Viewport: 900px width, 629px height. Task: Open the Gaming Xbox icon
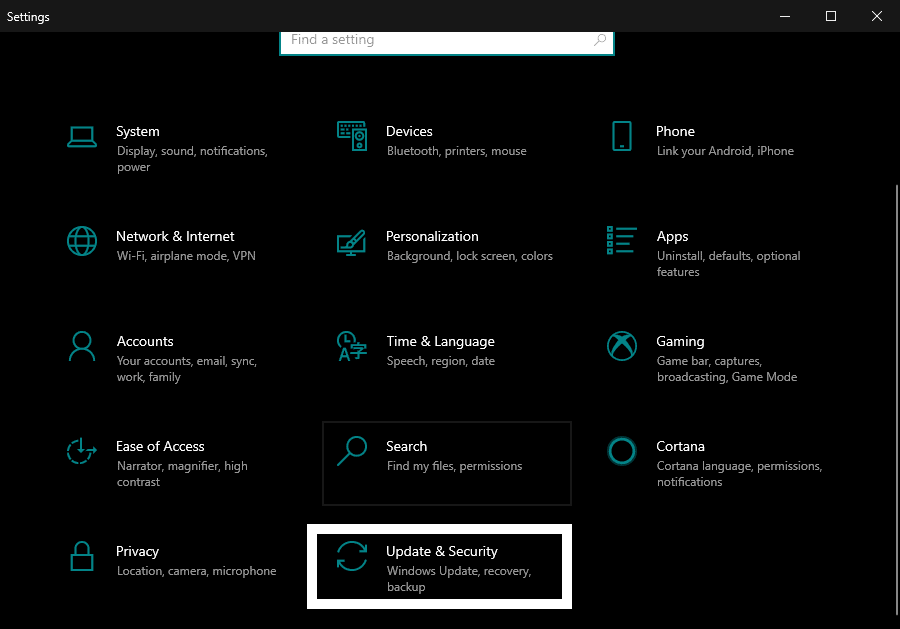click(x=622, y=346)
